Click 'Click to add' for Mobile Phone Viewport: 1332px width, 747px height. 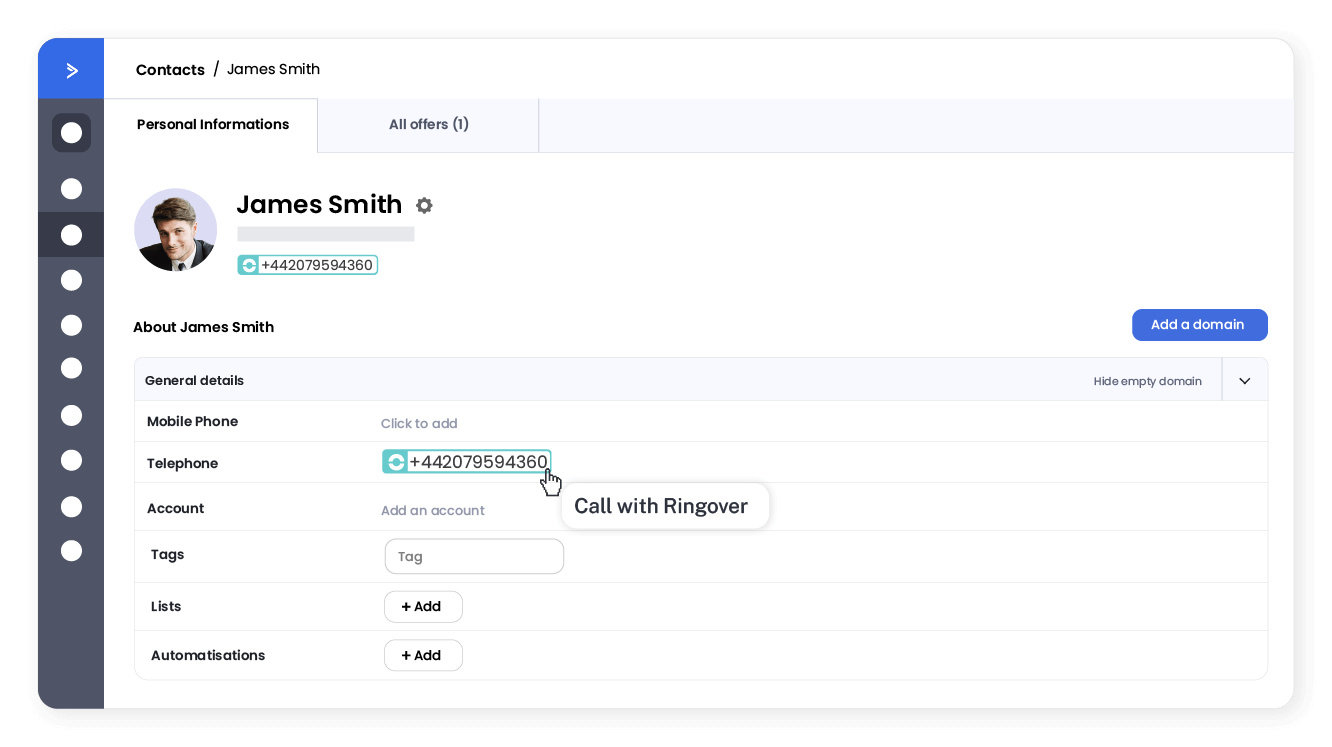click(x=419, y=423)
